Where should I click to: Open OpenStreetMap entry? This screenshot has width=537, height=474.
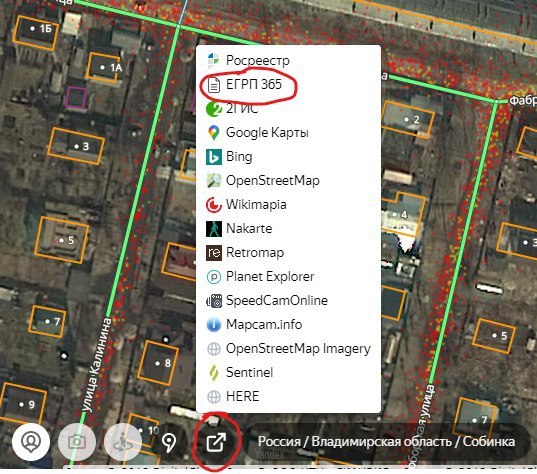(288, 180)
